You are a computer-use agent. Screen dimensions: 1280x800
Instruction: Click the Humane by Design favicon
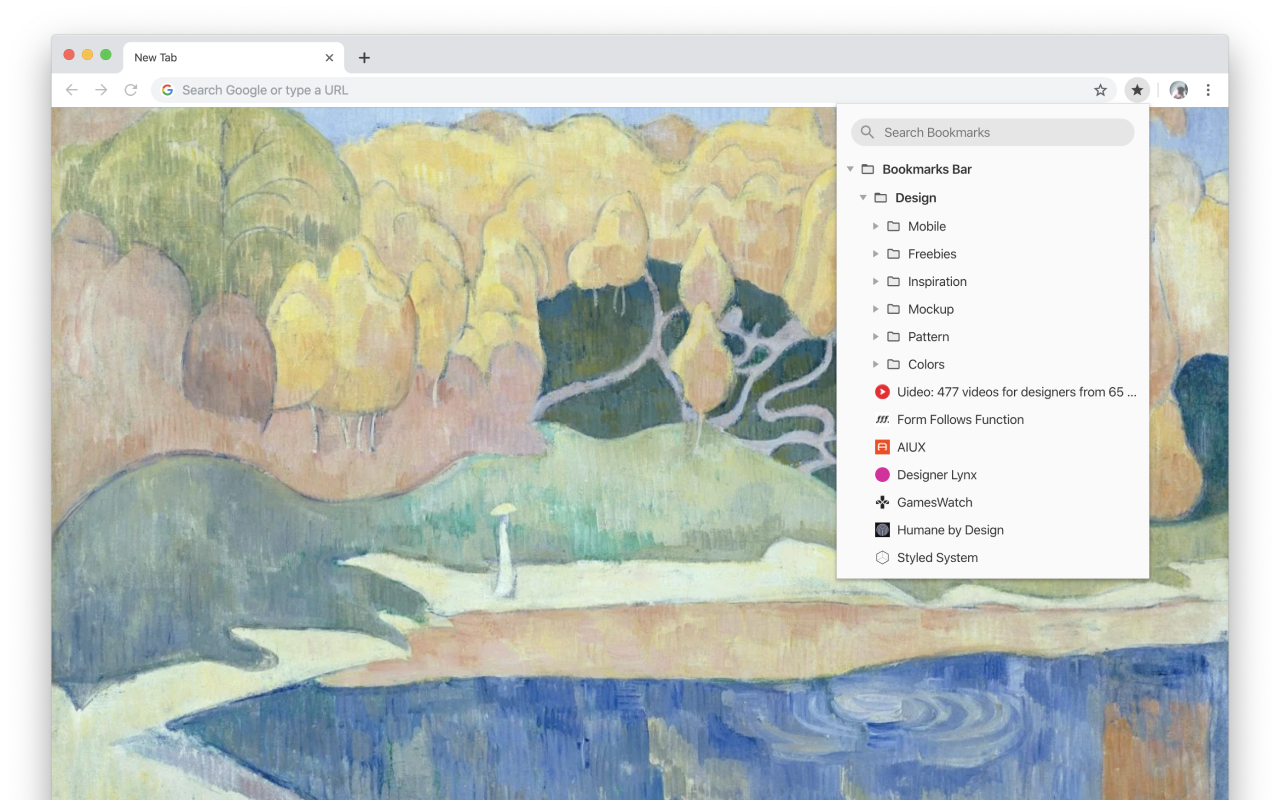[882, 529]
